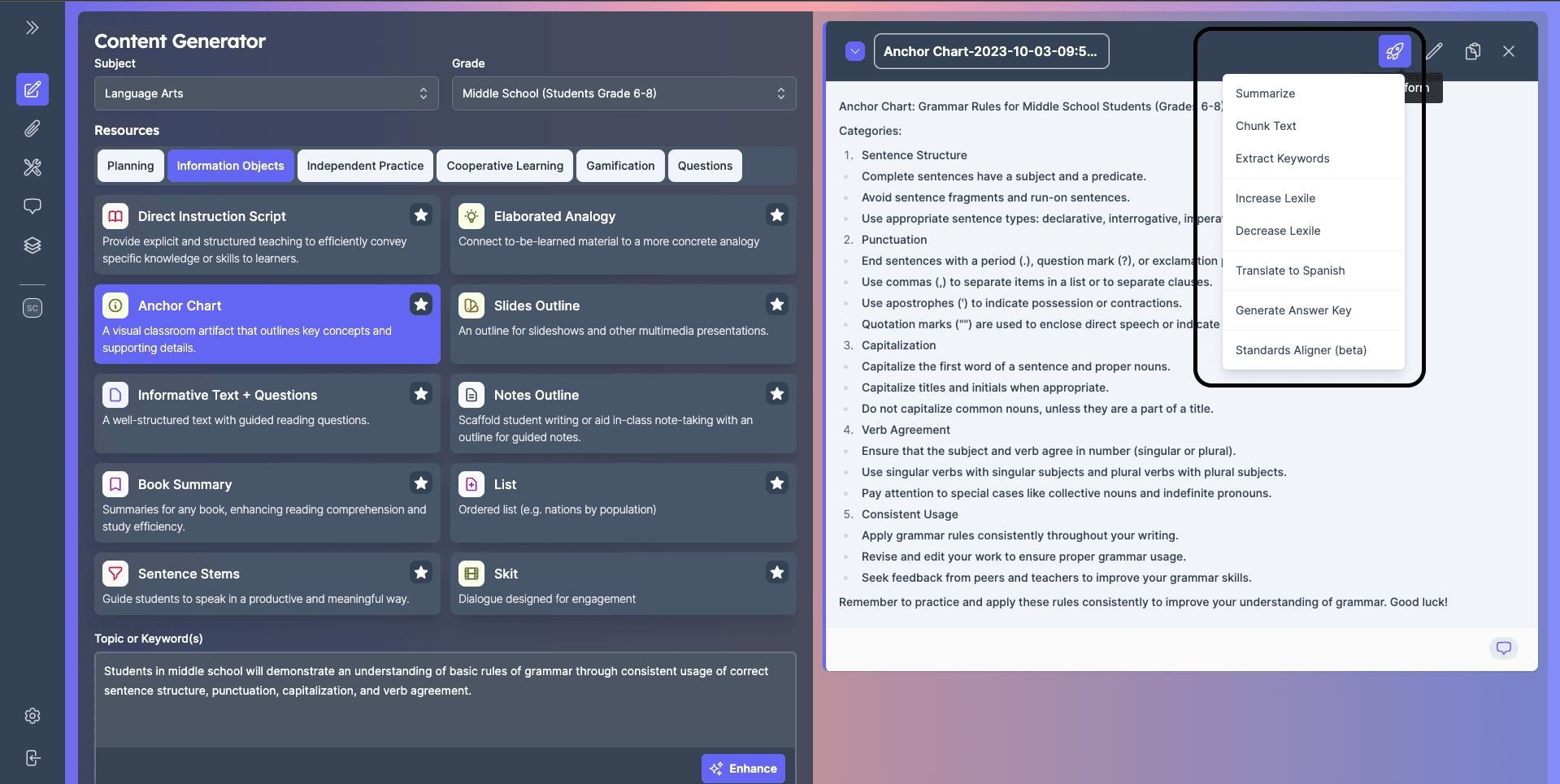Image resolution: width=1560 pixels, height=784 pixels.
Task: Click the "Verb Agreement" heading in output
Action: [x=906, y=430]
